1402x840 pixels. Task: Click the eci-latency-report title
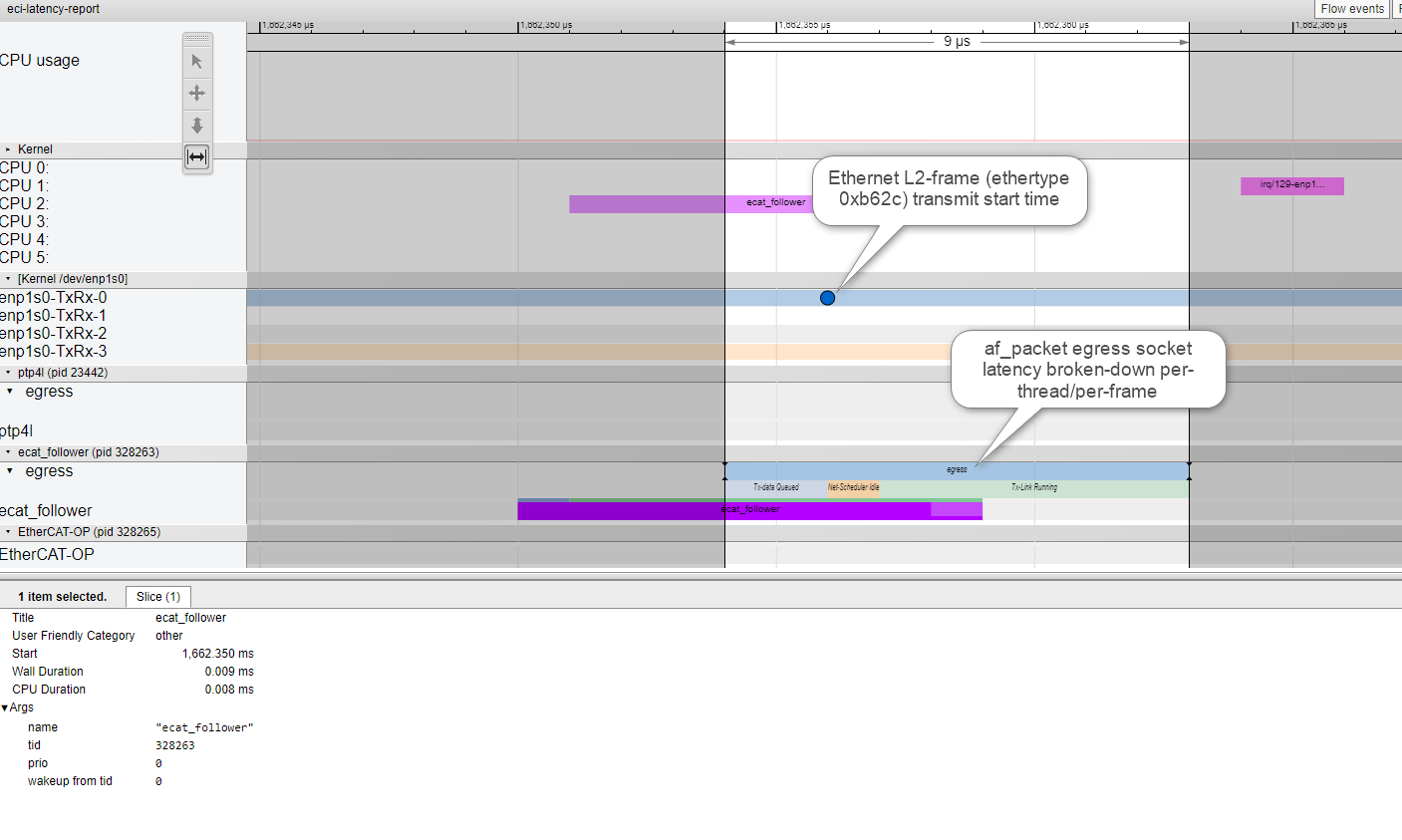click(x=53, y=9)
